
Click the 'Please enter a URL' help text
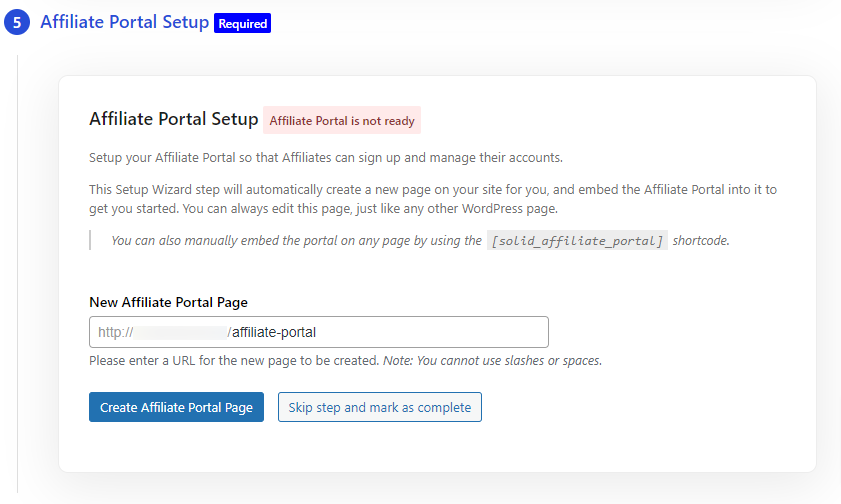(x=234, y=360)
